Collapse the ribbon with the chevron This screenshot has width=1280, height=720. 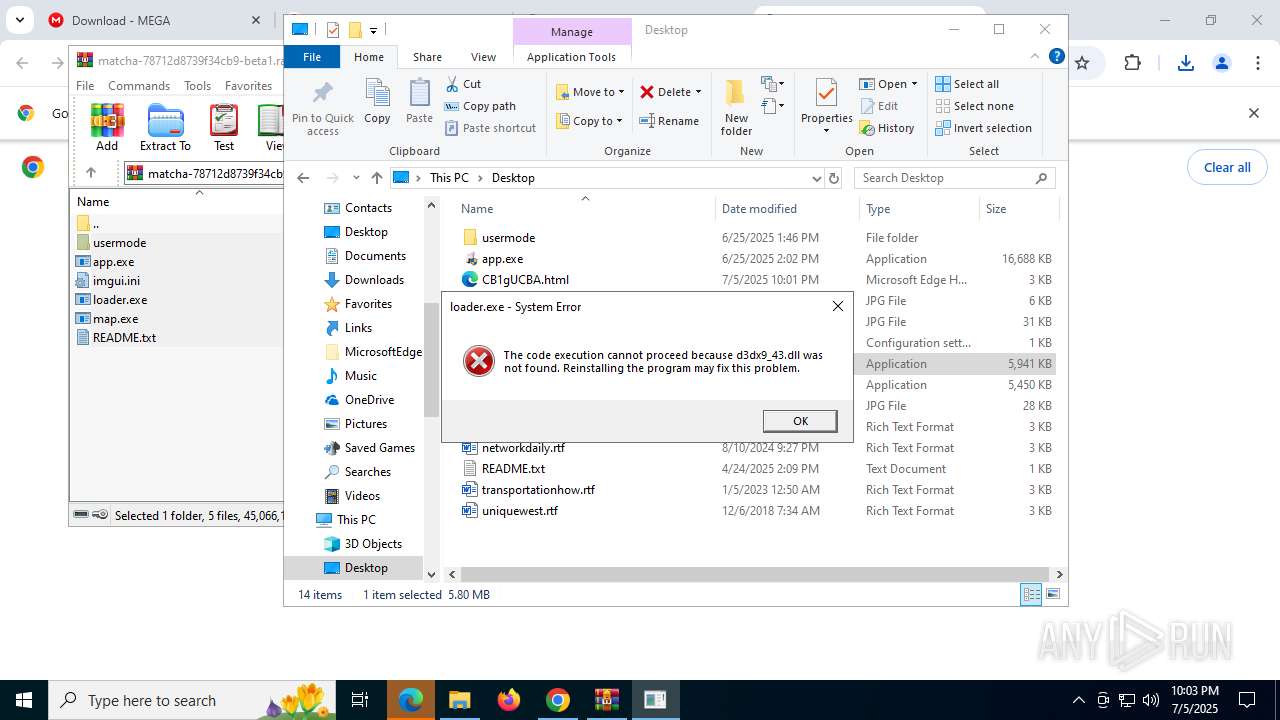(x=1035, y=57)
